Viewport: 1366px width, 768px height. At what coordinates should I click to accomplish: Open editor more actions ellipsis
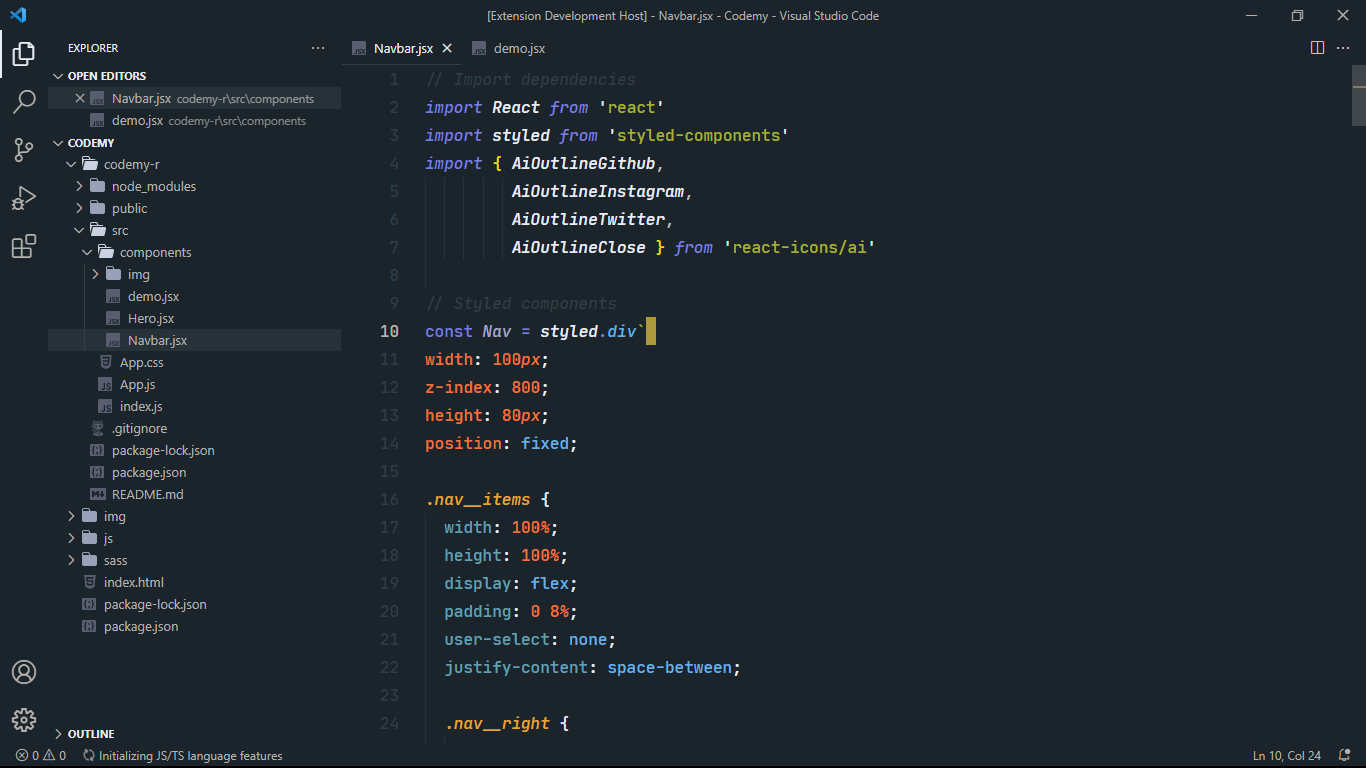click(x=1345, y=48)
